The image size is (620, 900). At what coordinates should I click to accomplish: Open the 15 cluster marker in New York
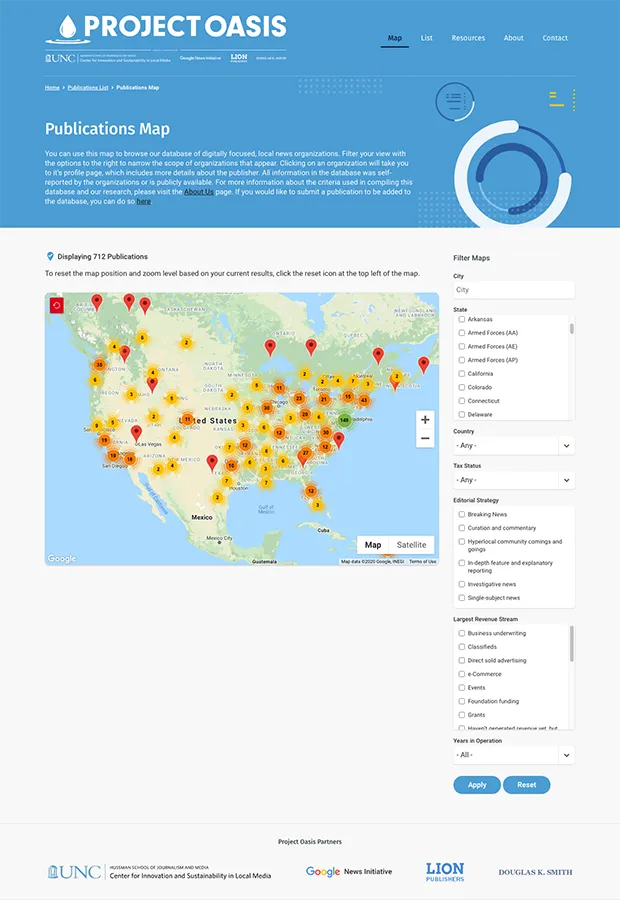pos(348,396)
